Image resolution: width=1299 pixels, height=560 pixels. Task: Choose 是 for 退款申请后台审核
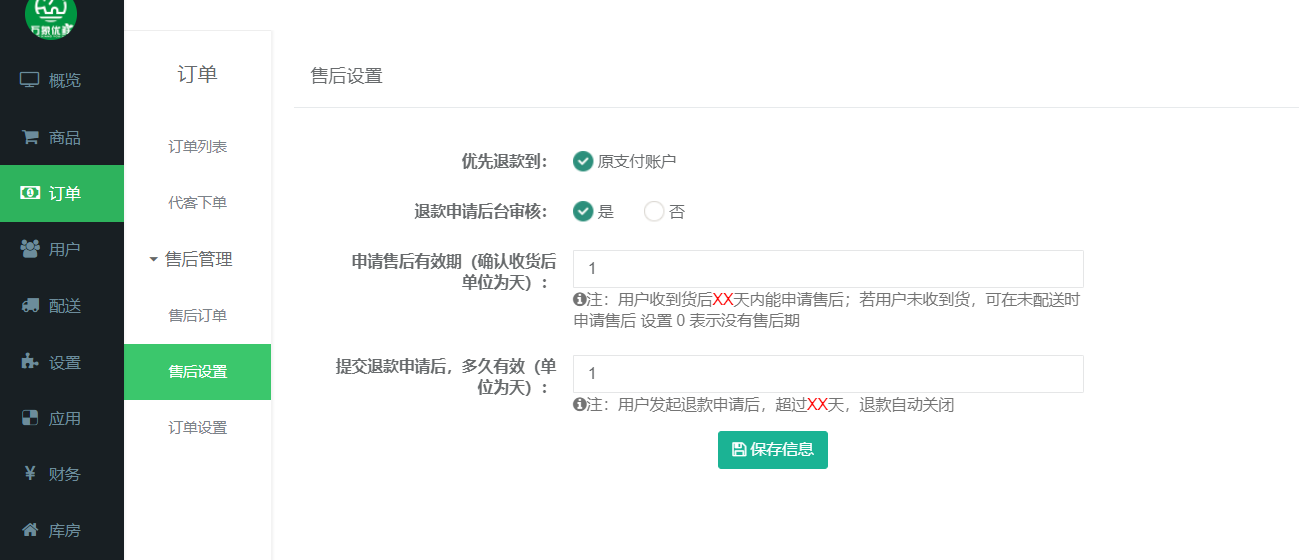pos(583,211)
